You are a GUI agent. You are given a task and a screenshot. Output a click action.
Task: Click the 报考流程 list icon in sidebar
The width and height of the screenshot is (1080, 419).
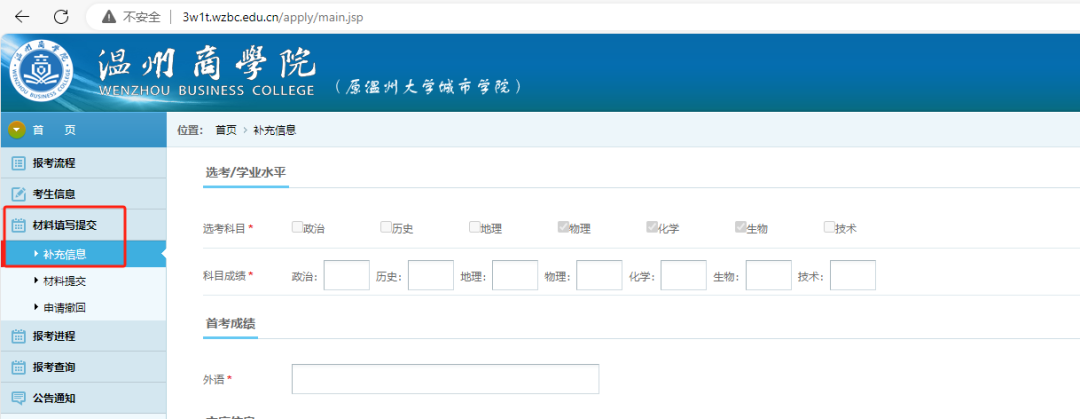tap(18, 163)
